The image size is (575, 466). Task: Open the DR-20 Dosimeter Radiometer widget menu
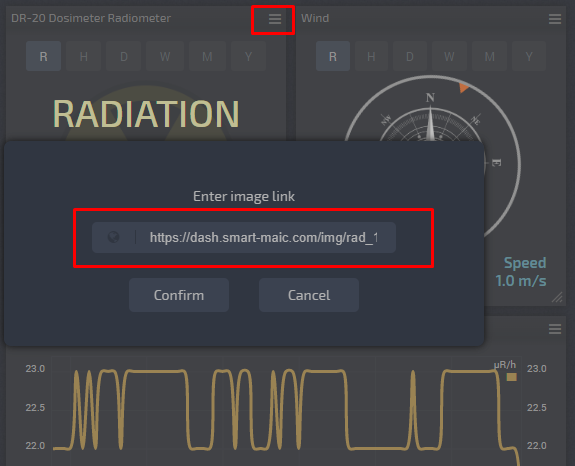(275, 19)
